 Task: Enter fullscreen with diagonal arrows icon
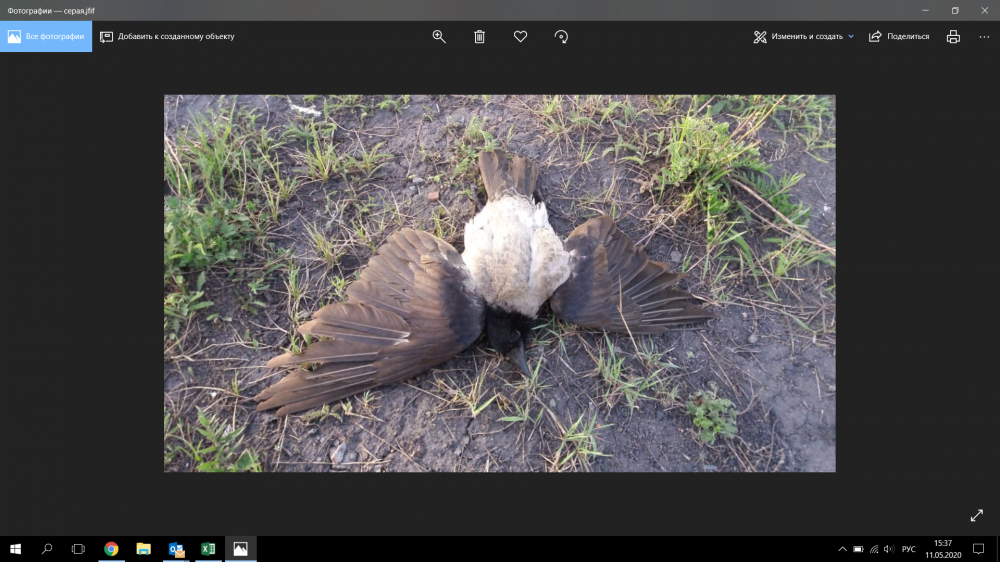pos(977,515)
